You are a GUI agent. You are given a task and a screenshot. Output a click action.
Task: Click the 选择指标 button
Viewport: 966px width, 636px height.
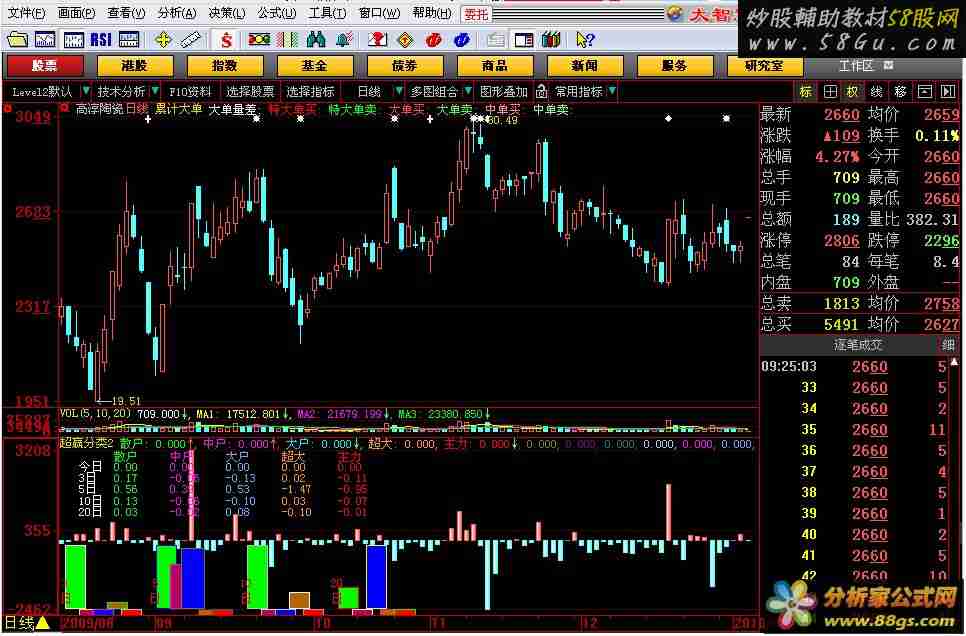tap(310, 92)
